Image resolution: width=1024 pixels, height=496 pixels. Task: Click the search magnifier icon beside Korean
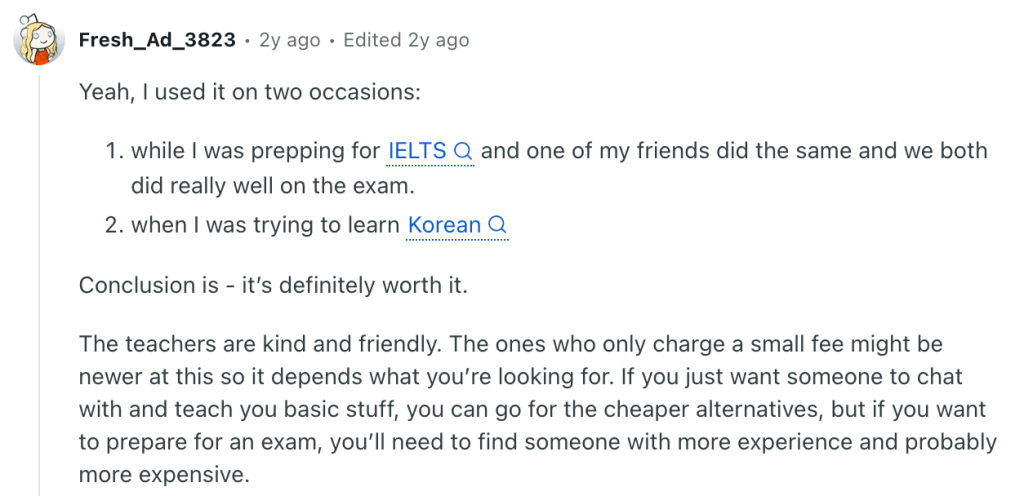[497, 226]
